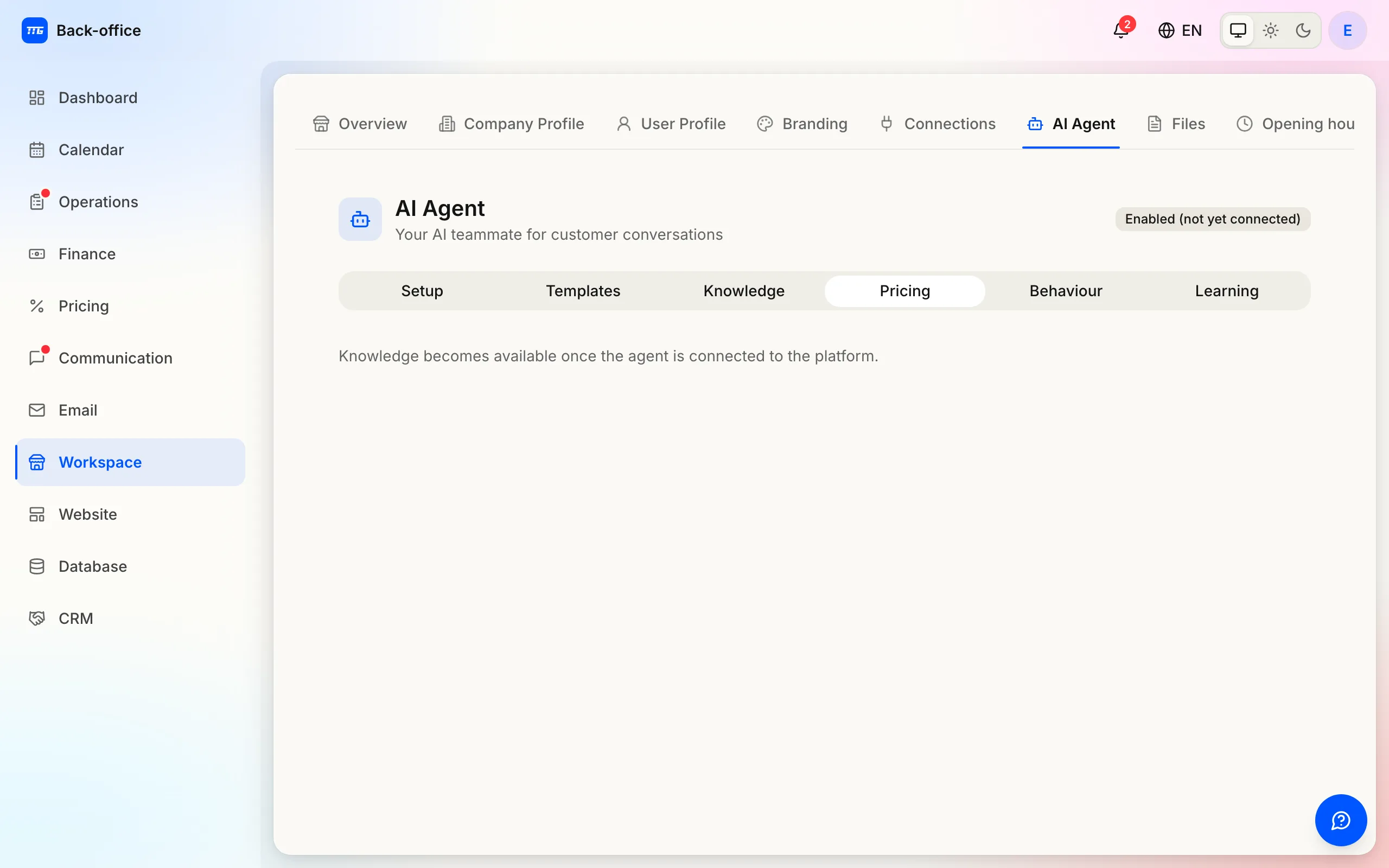
Task: Select the Pricing sub-tab of AI Agent
Action: [x=905, y=291]
